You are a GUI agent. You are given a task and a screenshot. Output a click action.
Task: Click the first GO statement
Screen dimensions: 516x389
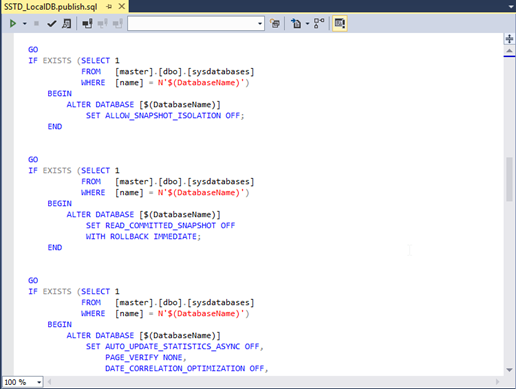[x=33, y=50]
